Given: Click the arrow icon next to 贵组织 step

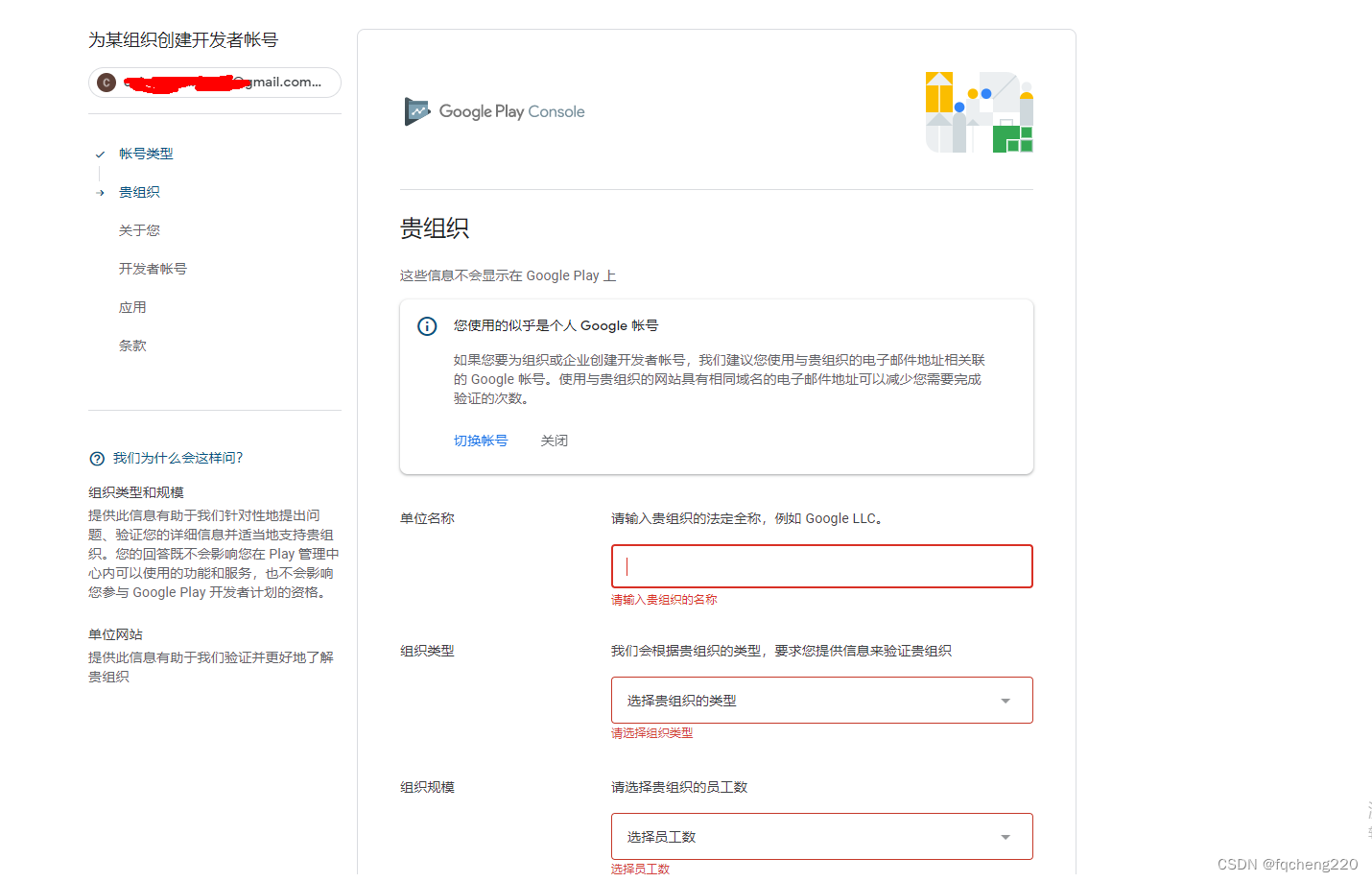Looking at the screenshot, I should [x=100, y=192].
